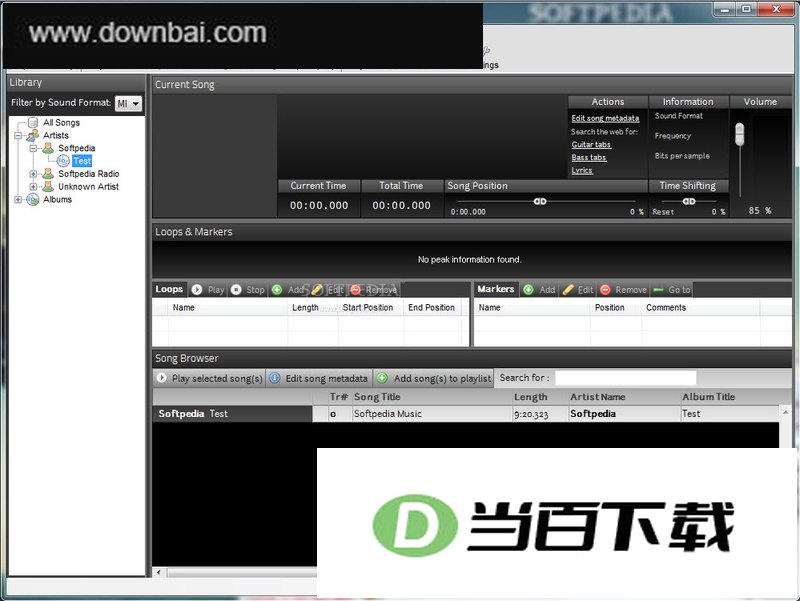Click the Test album disc icon
Viewport: 800px width, 601px height.
[x=63, y=161]
